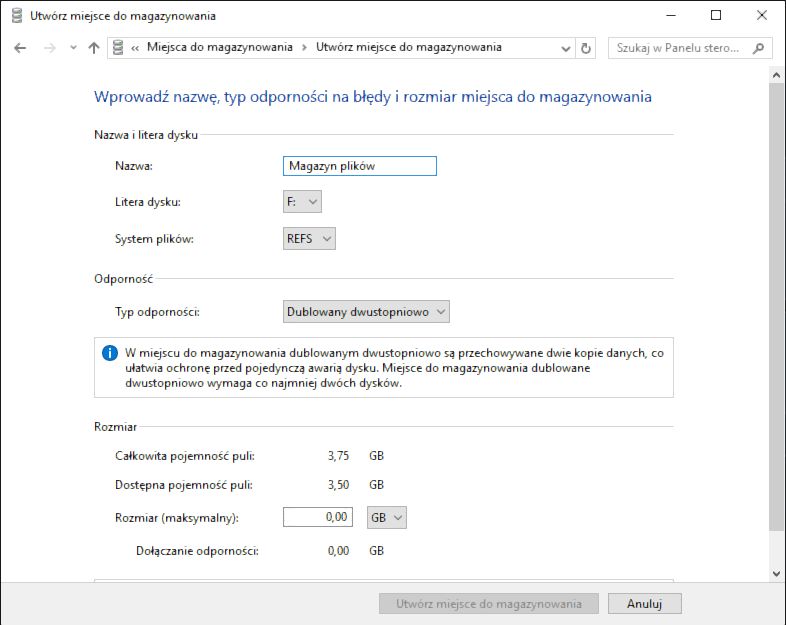Go back with the Back arrow
This screenshot has height=625, width=786.
coord(20,48)
